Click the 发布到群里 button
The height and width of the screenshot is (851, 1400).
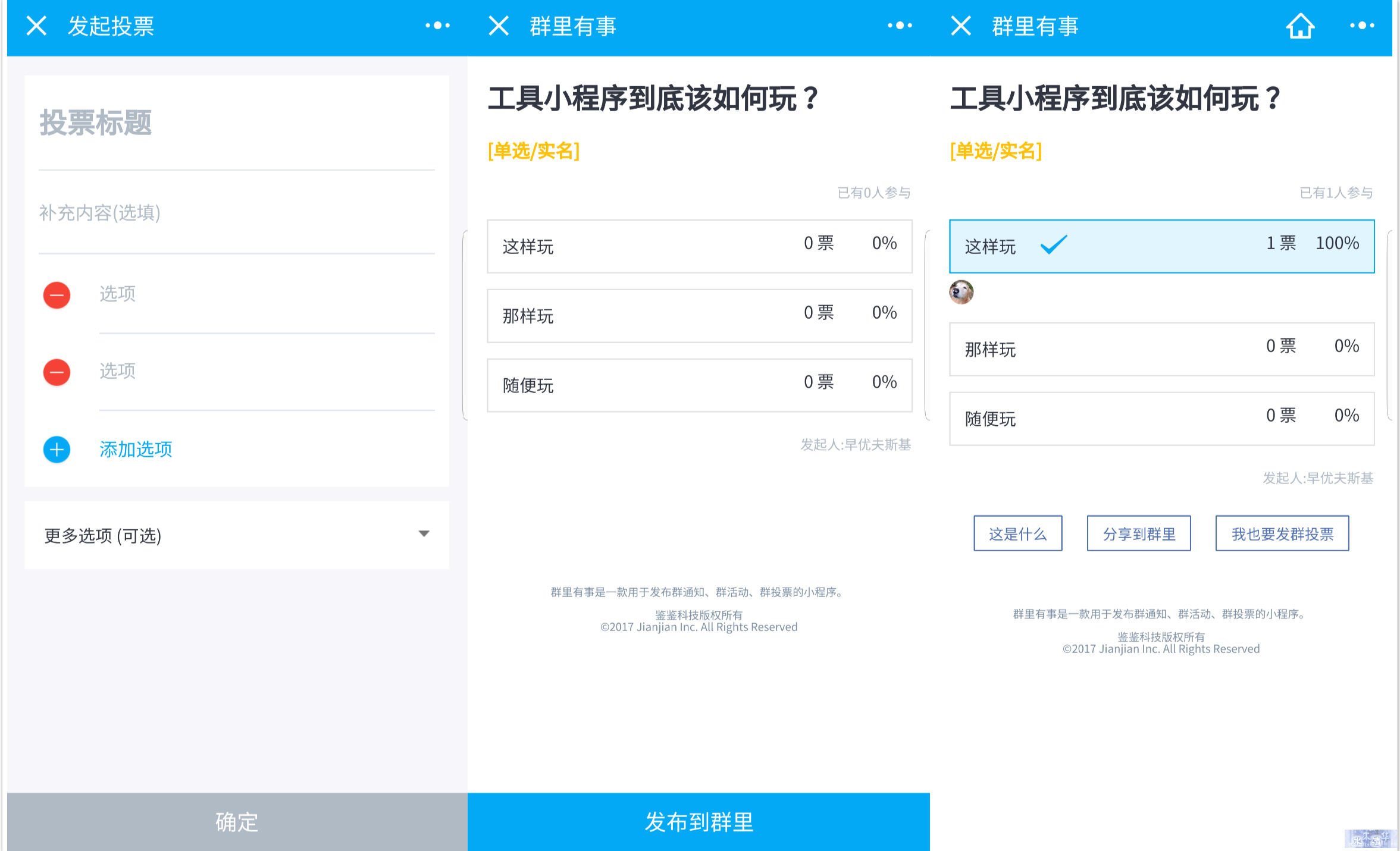point(699,822)
